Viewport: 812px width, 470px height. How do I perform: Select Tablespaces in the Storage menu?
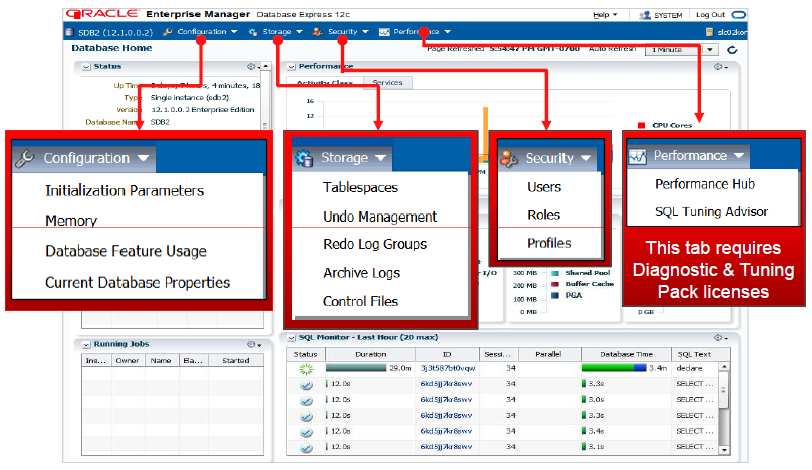360,187
